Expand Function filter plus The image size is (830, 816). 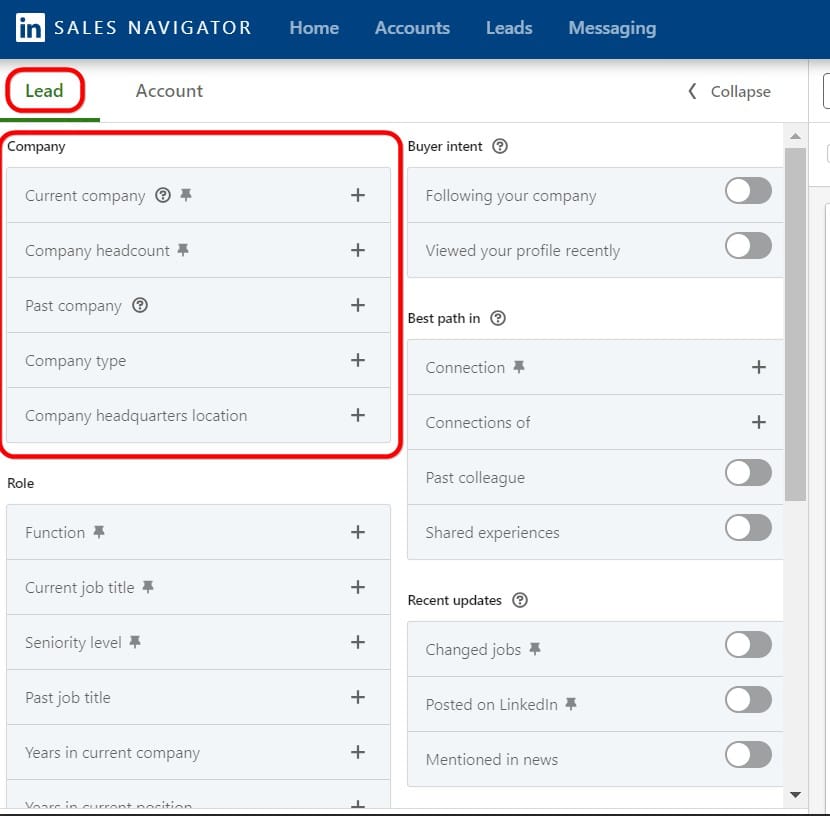pyautogui.click(x=358, y=532)
